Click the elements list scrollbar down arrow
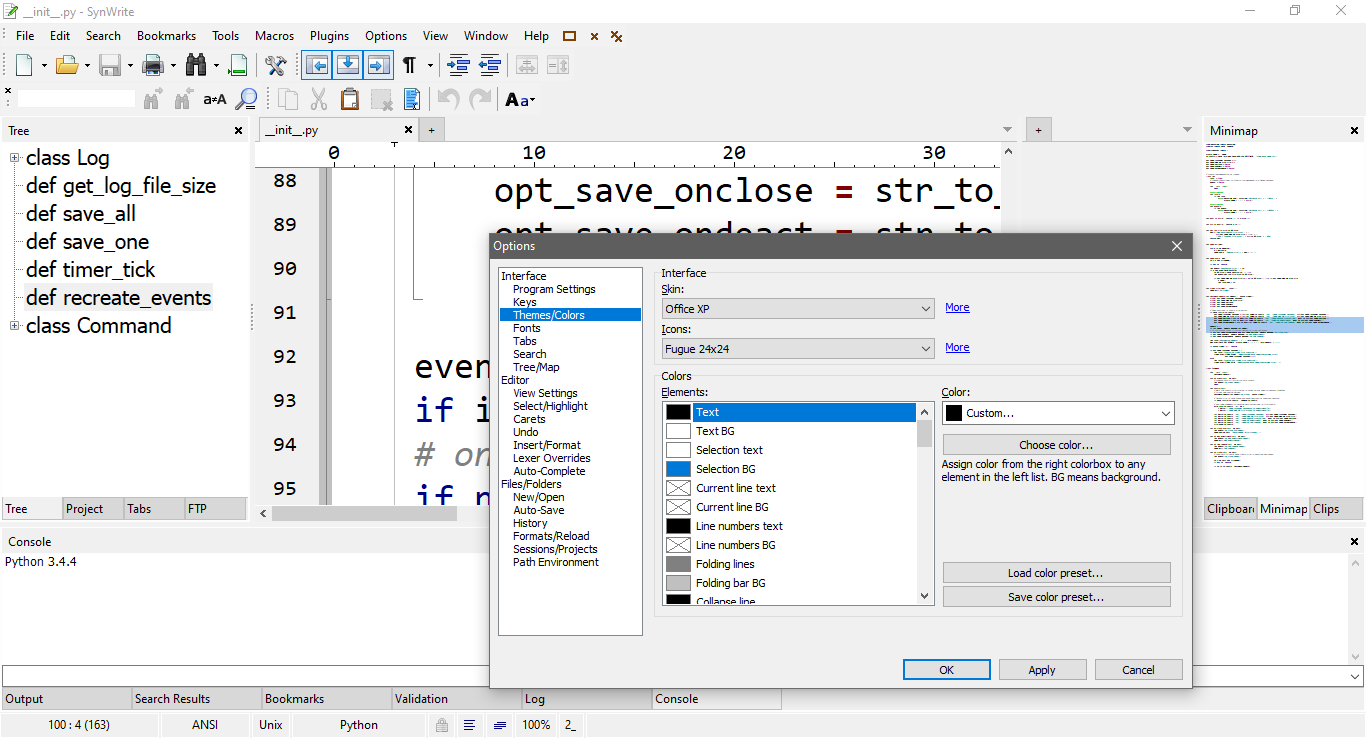 click(x=925, y=596)
